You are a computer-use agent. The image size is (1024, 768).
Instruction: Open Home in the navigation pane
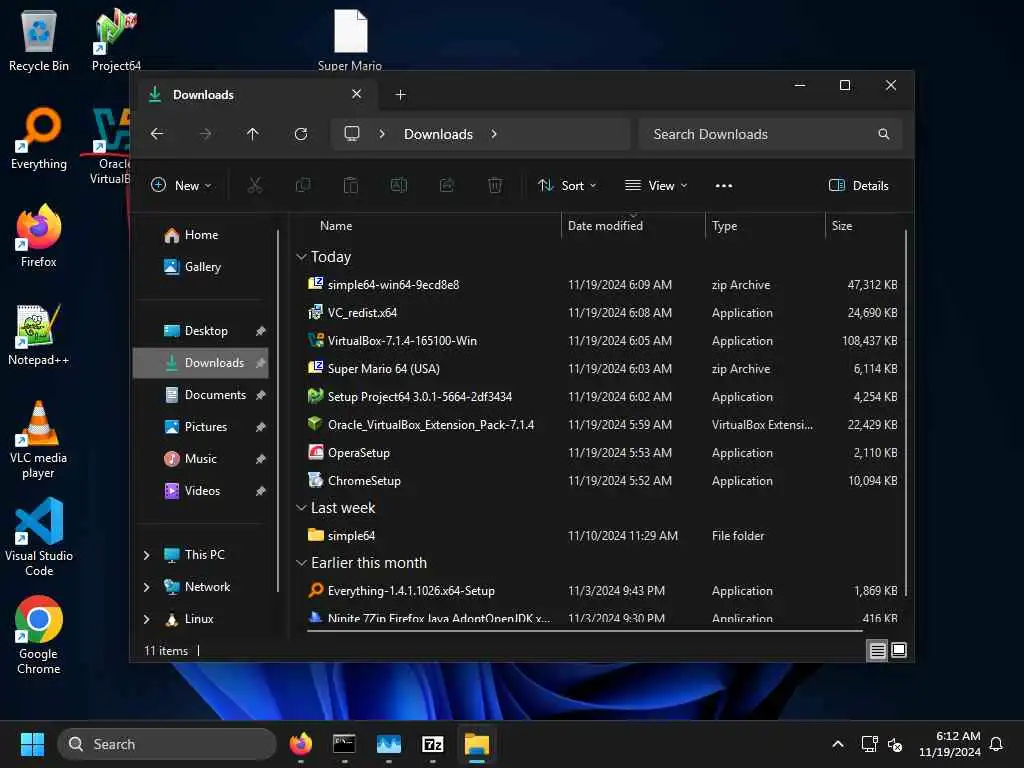click(201, 235)
